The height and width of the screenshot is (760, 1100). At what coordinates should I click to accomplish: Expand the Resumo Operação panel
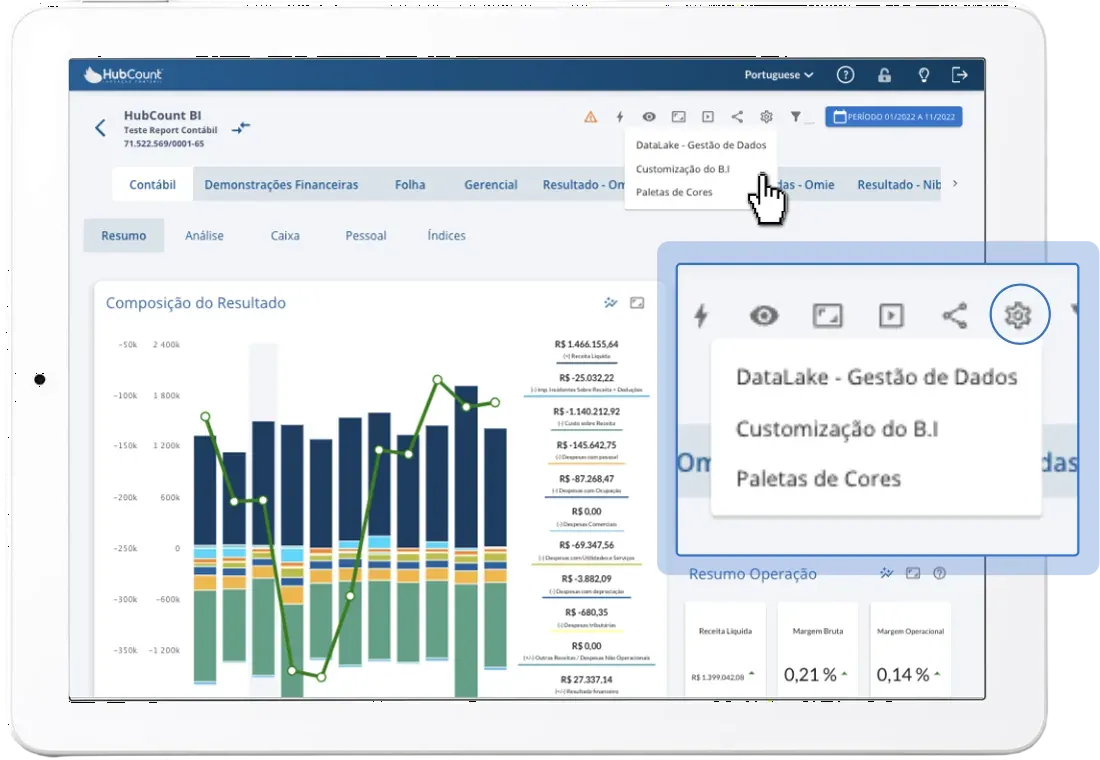pyautogui.click(x=913, y=573)
